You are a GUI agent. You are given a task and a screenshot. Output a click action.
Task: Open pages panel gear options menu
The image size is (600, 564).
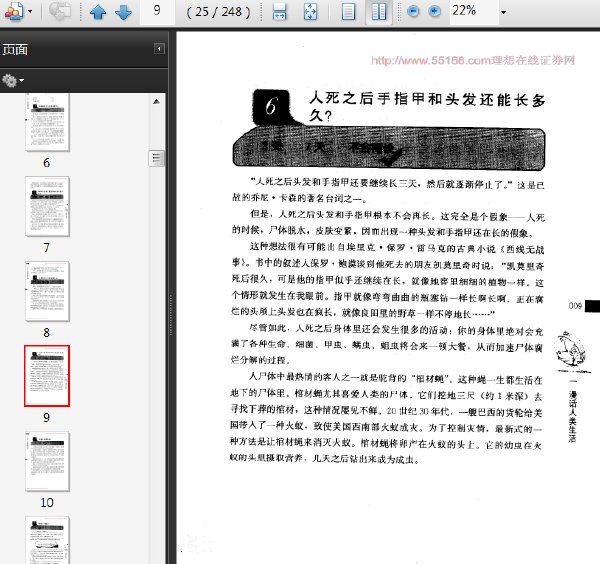[13, 80]
